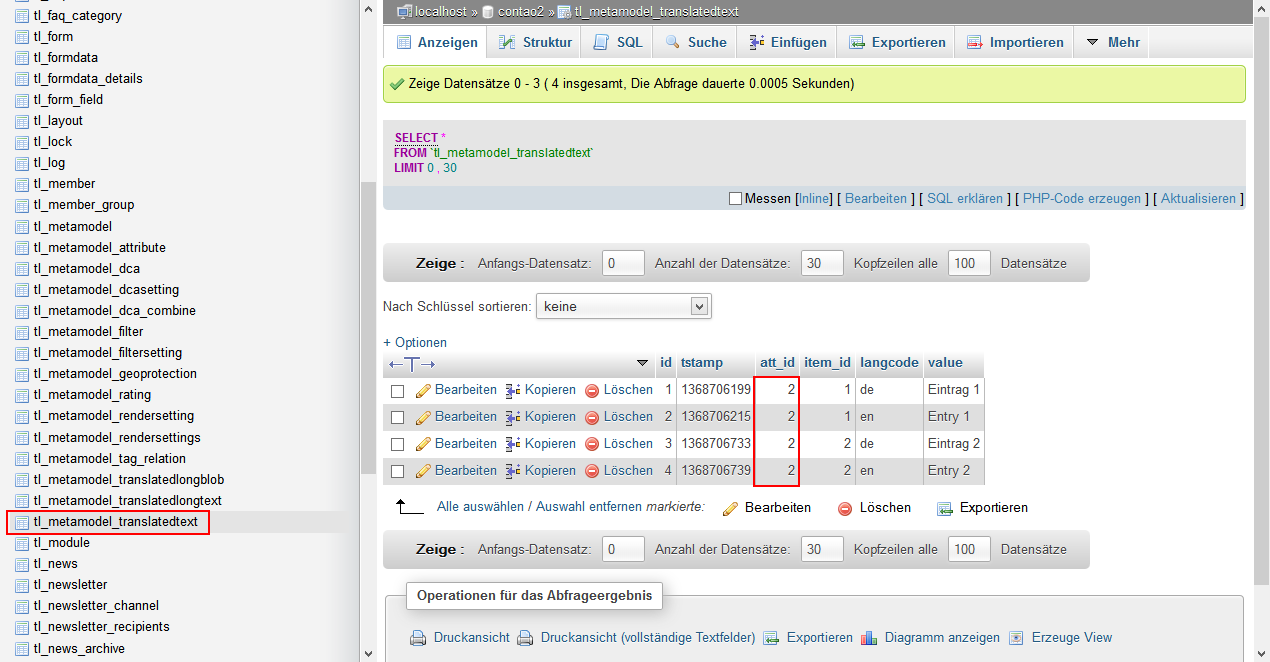Click the tl_metamodel table icon in sidebar
The height and width of the screenshot is (662, 1270).
pyautogui.click(x=22, y=226)
